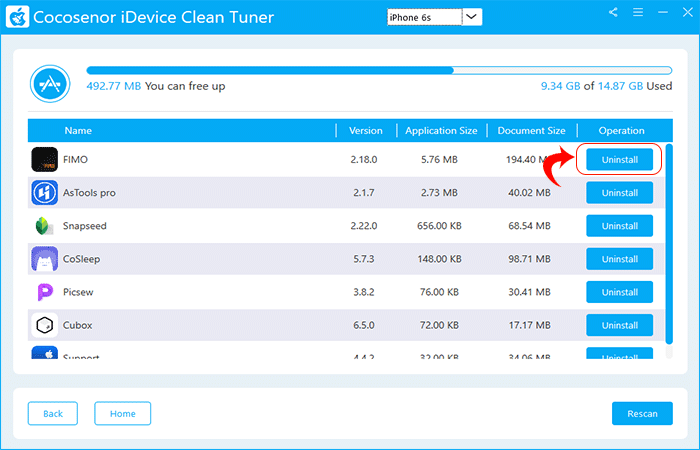Viewport: 700px width, 450px height.
Task: Open the hamburger menu icon
Action: click(638, 12)
